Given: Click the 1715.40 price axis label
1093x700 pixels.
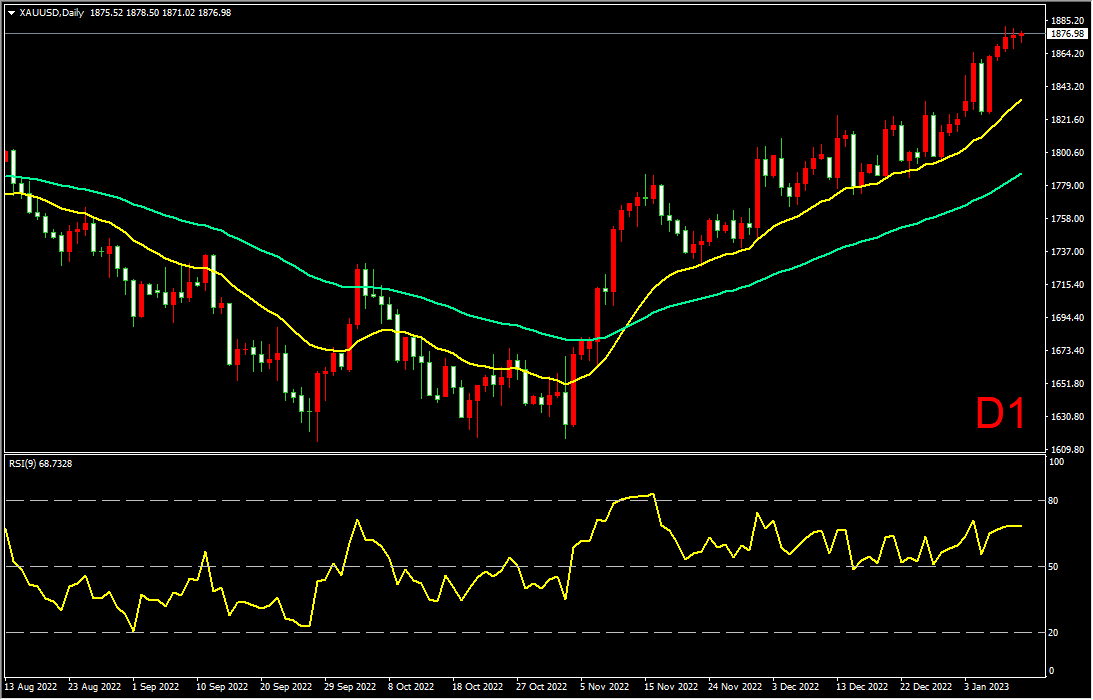Looking at the screenshot, I should tap(1067, 285).
